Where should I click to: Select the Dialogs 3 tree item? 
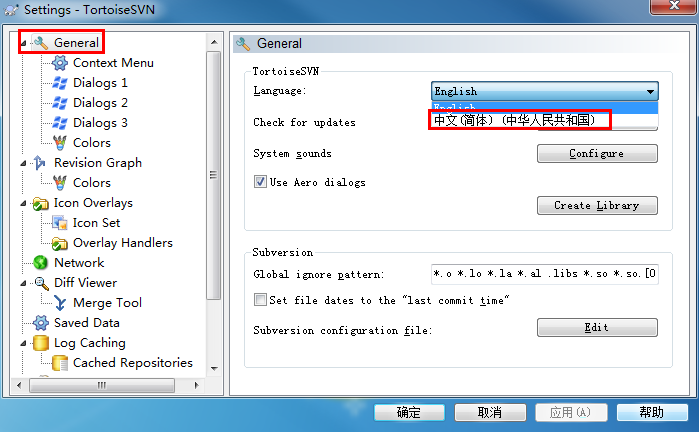click(100, 123)
